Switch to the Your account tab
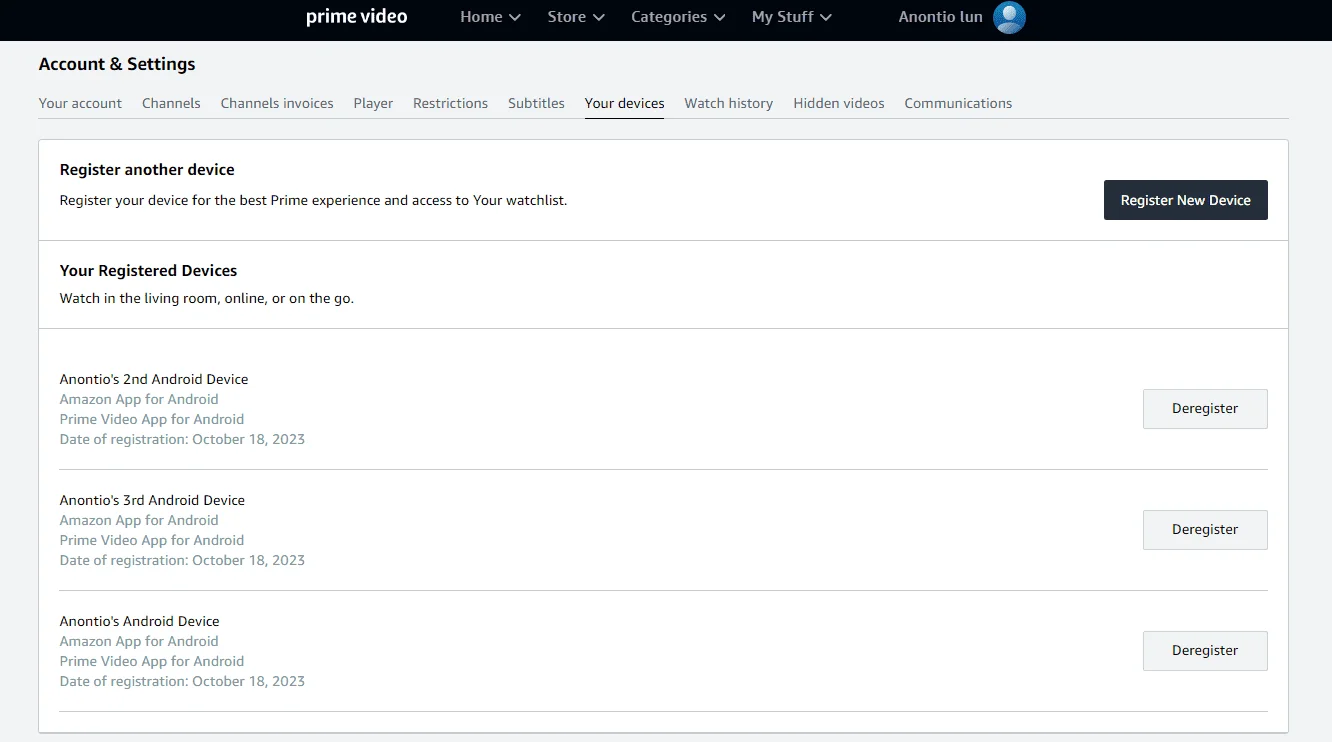Screen dimensions: 1332x742 tap(80, 103)
